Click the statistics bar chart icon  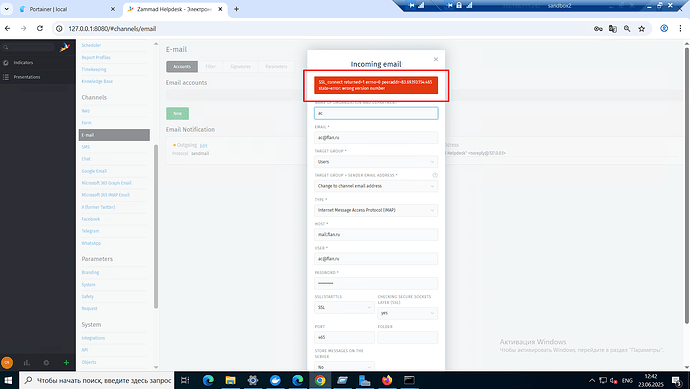[26, 363]
